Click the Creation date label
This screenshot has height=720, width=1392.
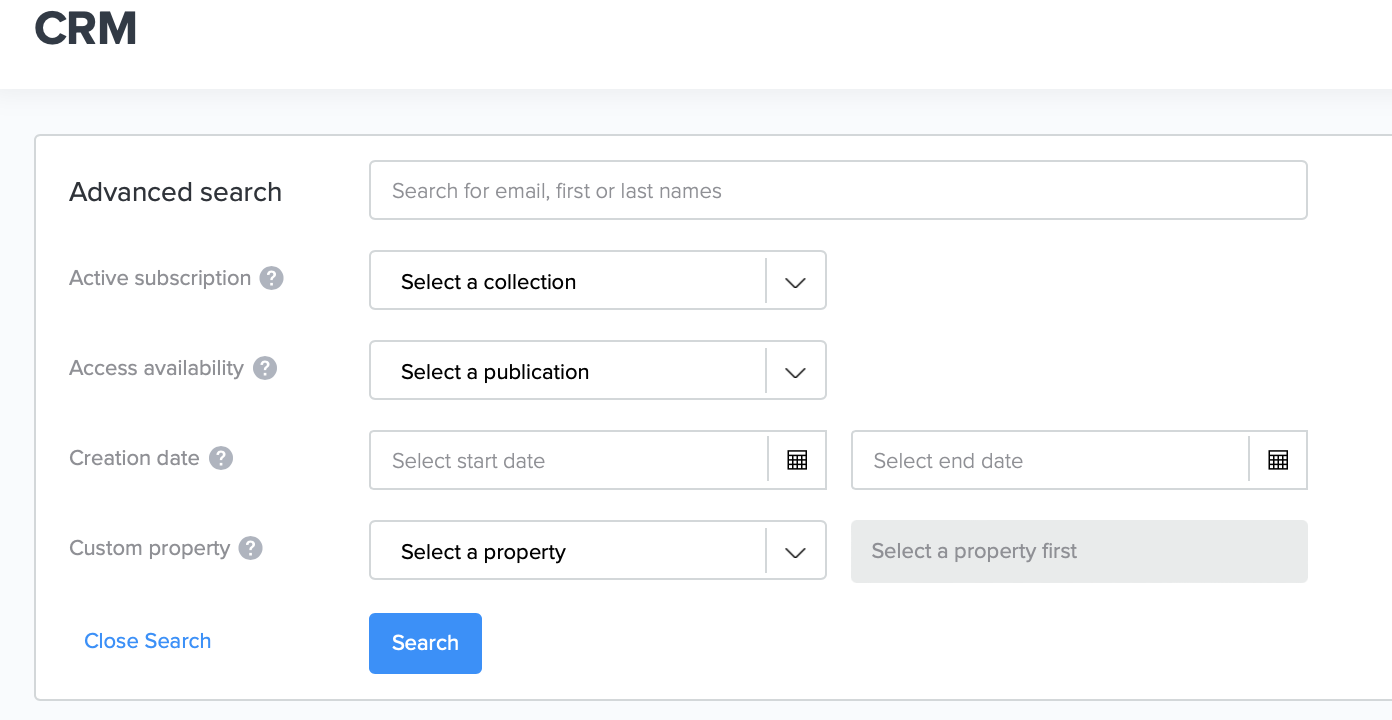[134, 458]
